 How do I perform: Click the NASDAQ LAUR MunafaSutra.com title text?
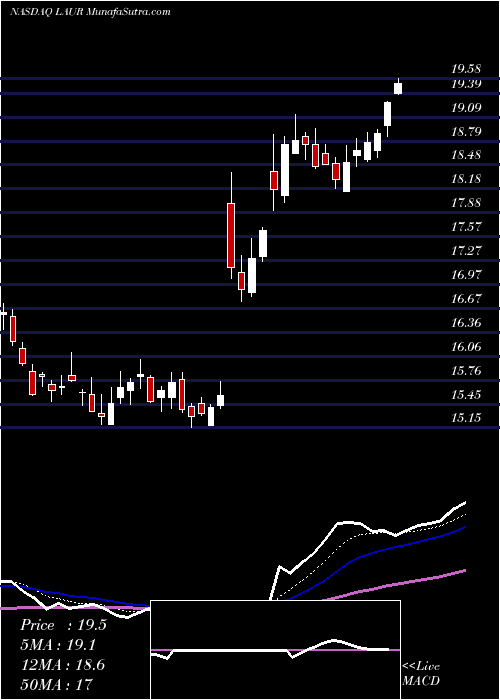[x=90, y=12]
